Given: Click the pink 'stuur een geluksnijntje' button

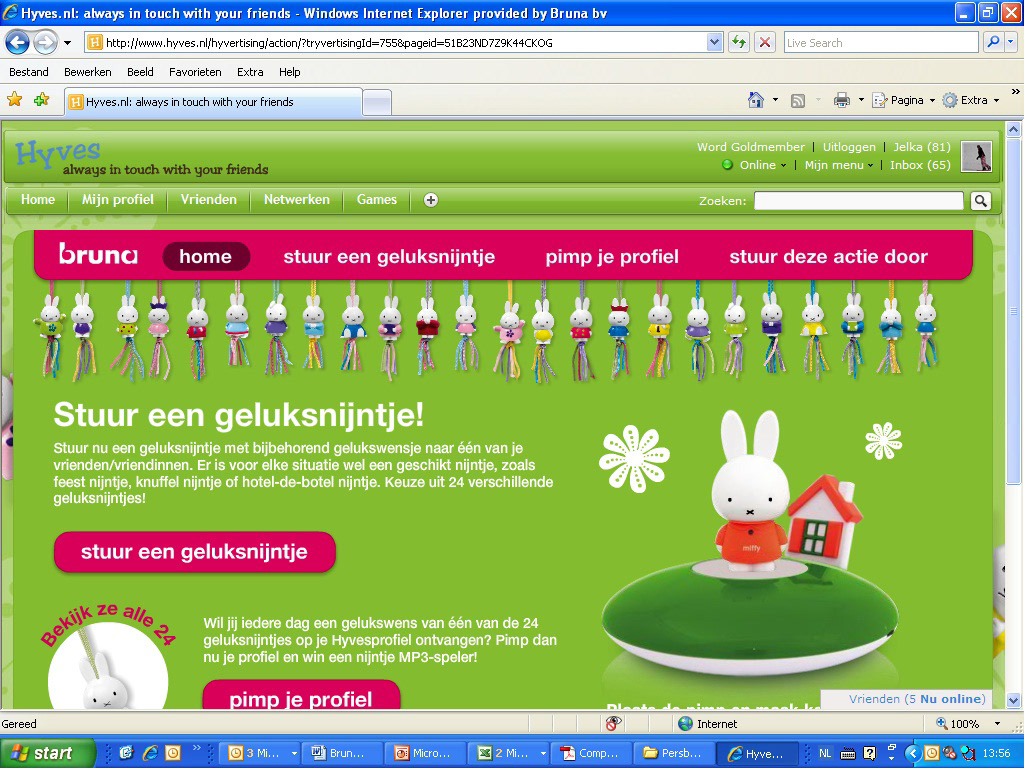Looking at the screenshot, I should 195,552.
